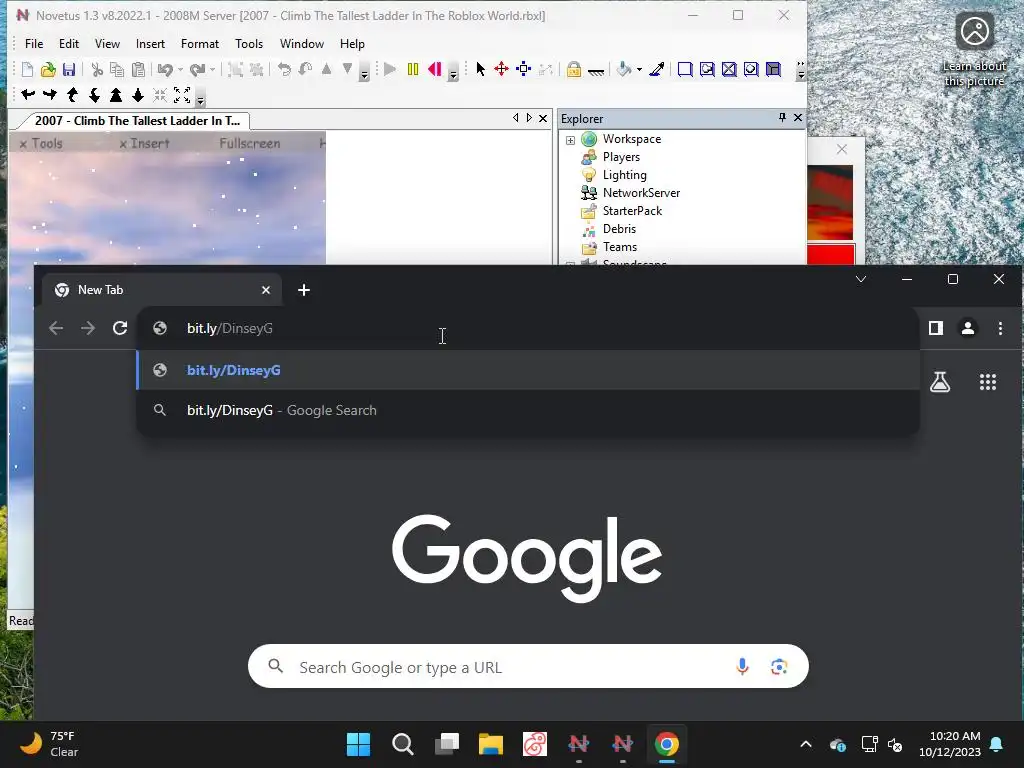Open the Redo history dropdown arrow
This screenshot has width=1024, height=768.
[x=212, y=69]
